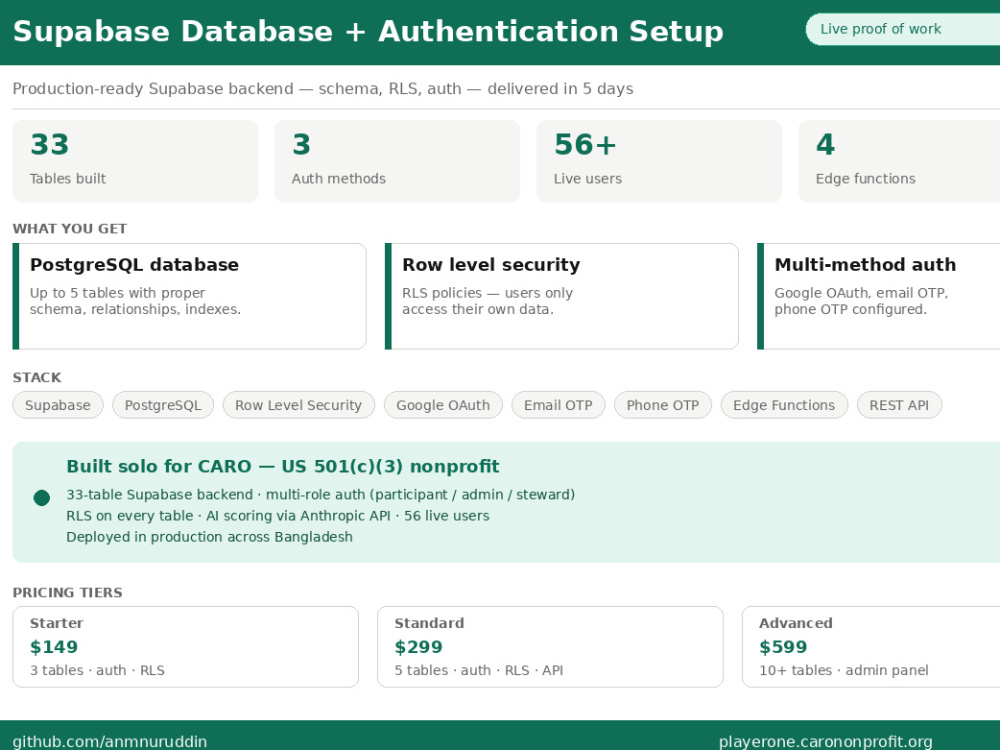The image size is (1000, 750).
Task: Click the Edge Functions tag
Action: click(x=784, y=405)
